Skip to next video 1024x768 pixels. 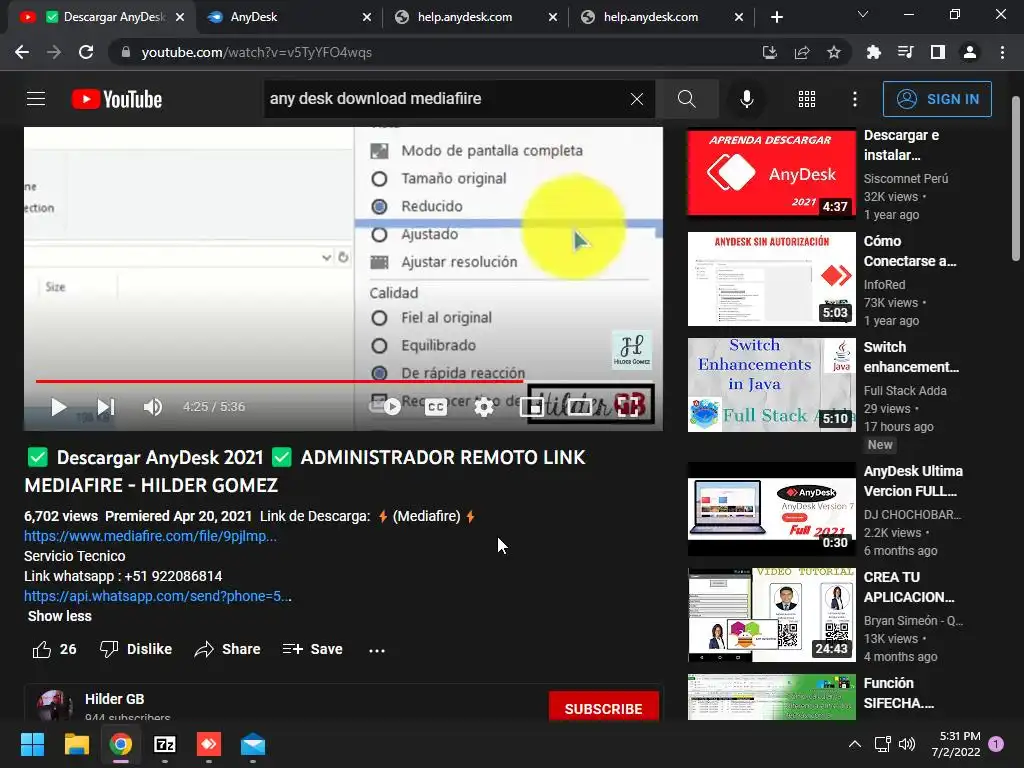106,407
